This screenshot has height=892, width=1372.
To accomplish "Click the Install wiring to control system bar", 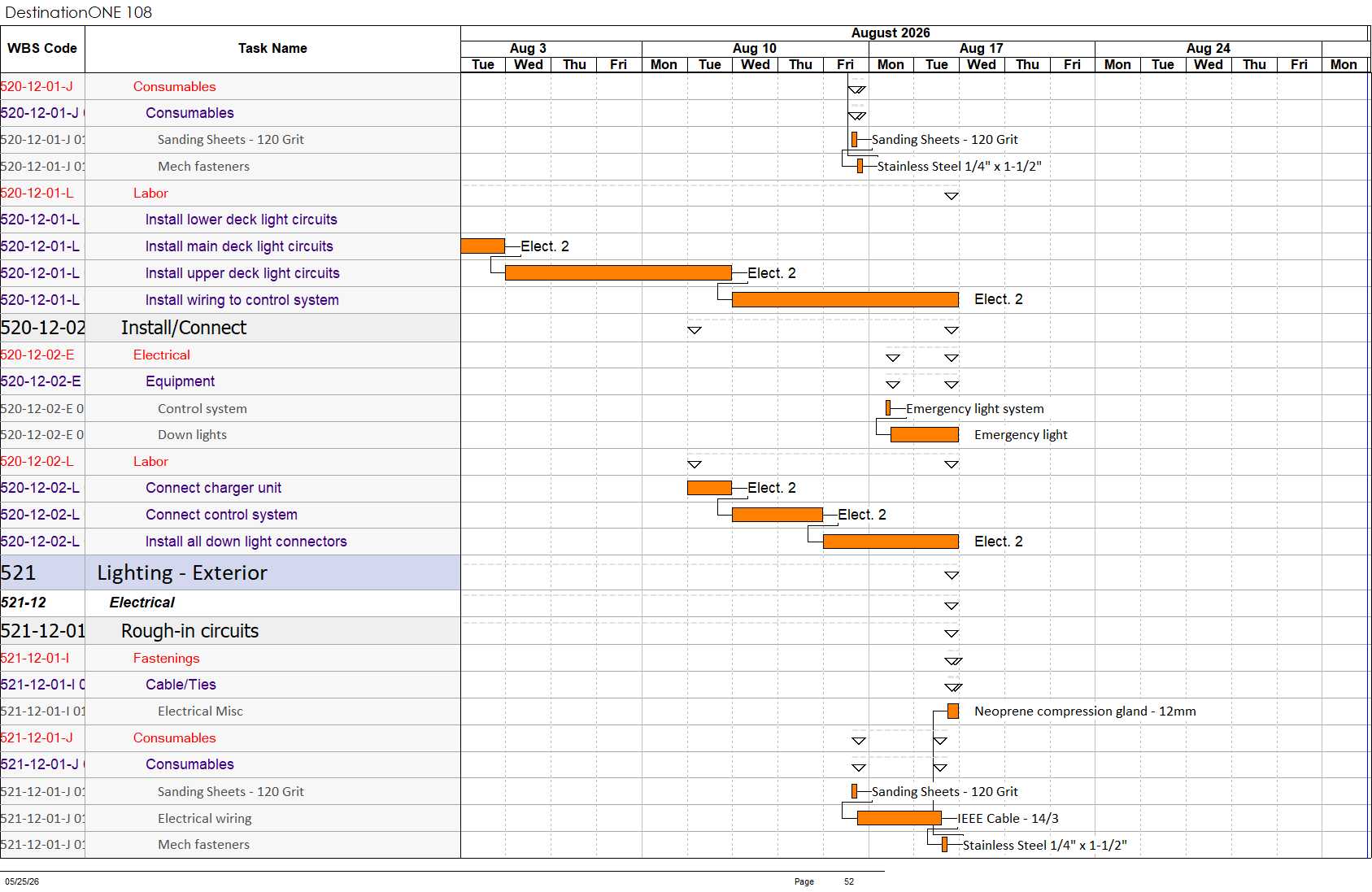I will tap(845, 299).
